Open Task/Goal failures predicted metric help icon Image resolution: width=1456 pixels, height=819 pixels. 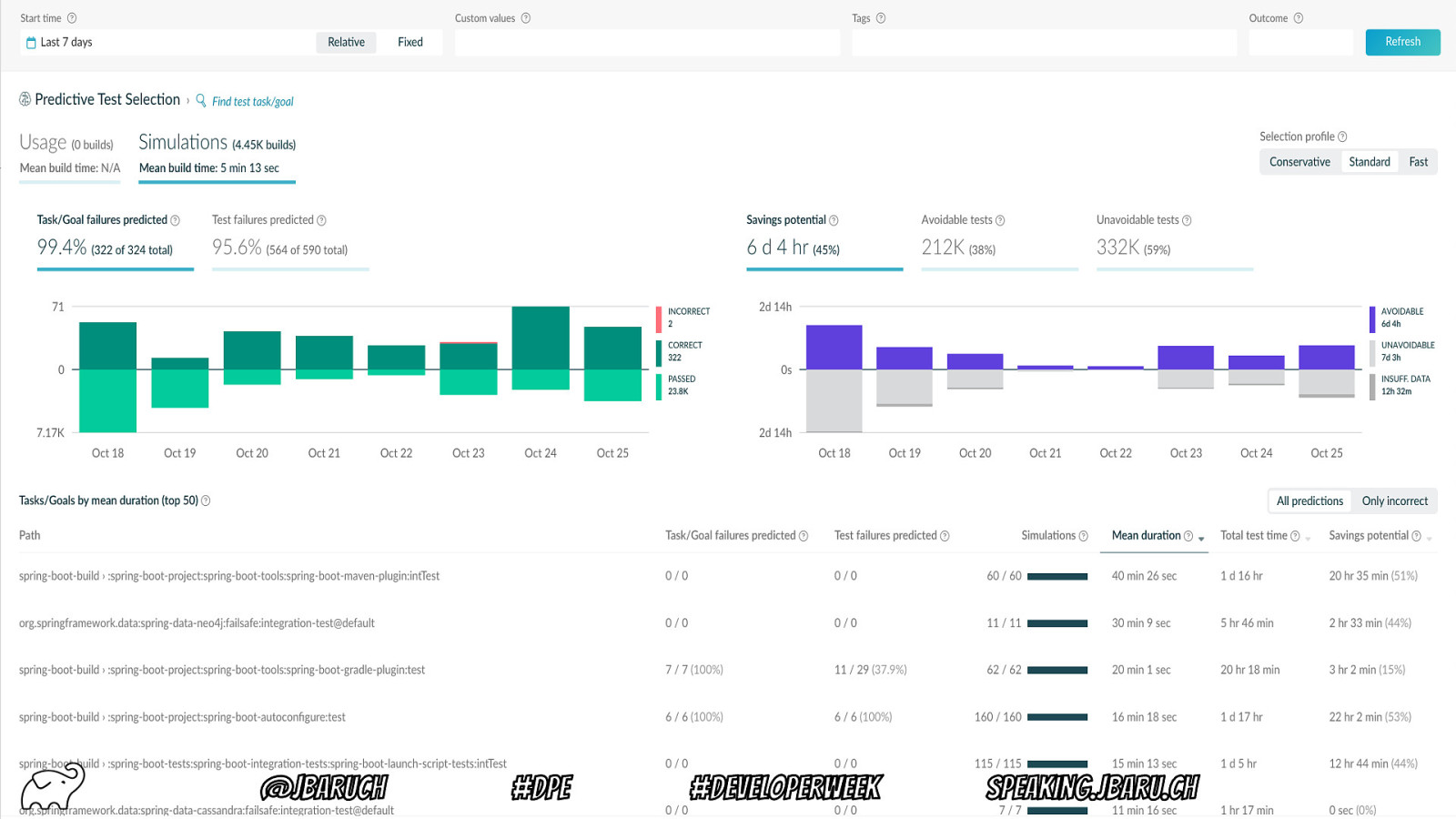[x=176, y=220]
